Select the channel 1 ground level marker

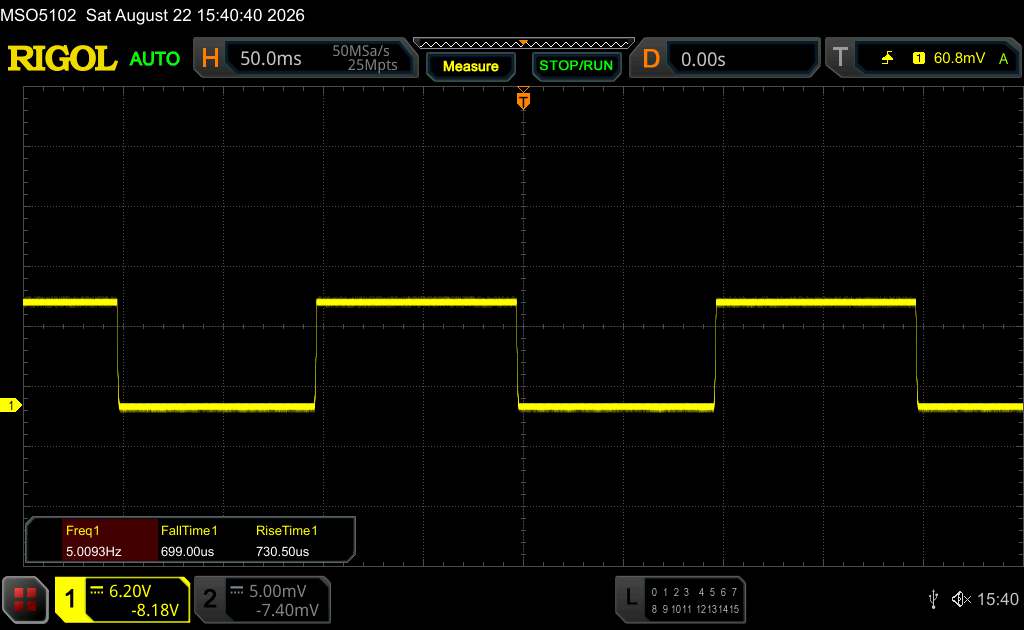click(x=10, y=405)
